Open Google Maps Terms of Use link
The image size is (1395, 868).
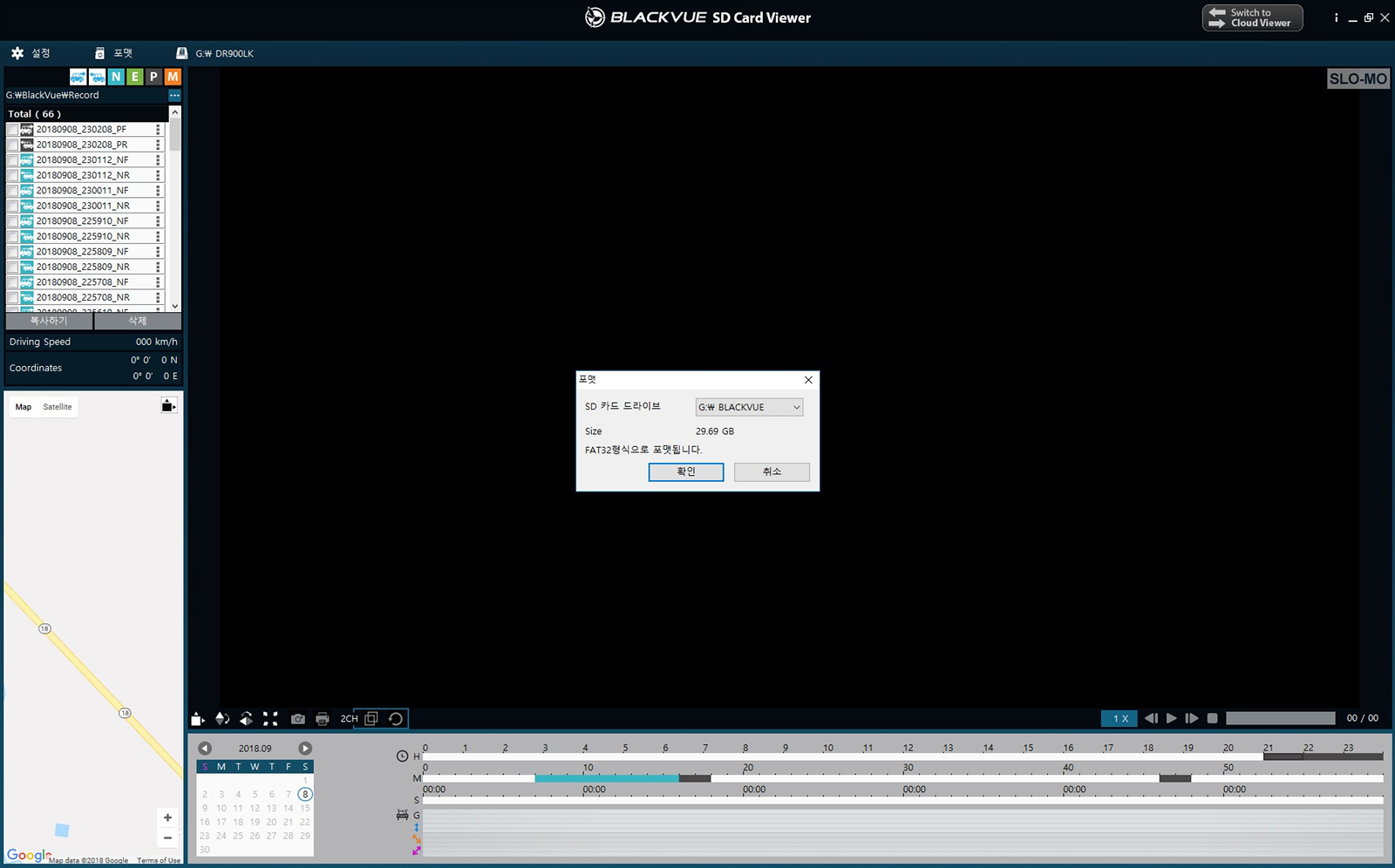click(x=159, y=860)
